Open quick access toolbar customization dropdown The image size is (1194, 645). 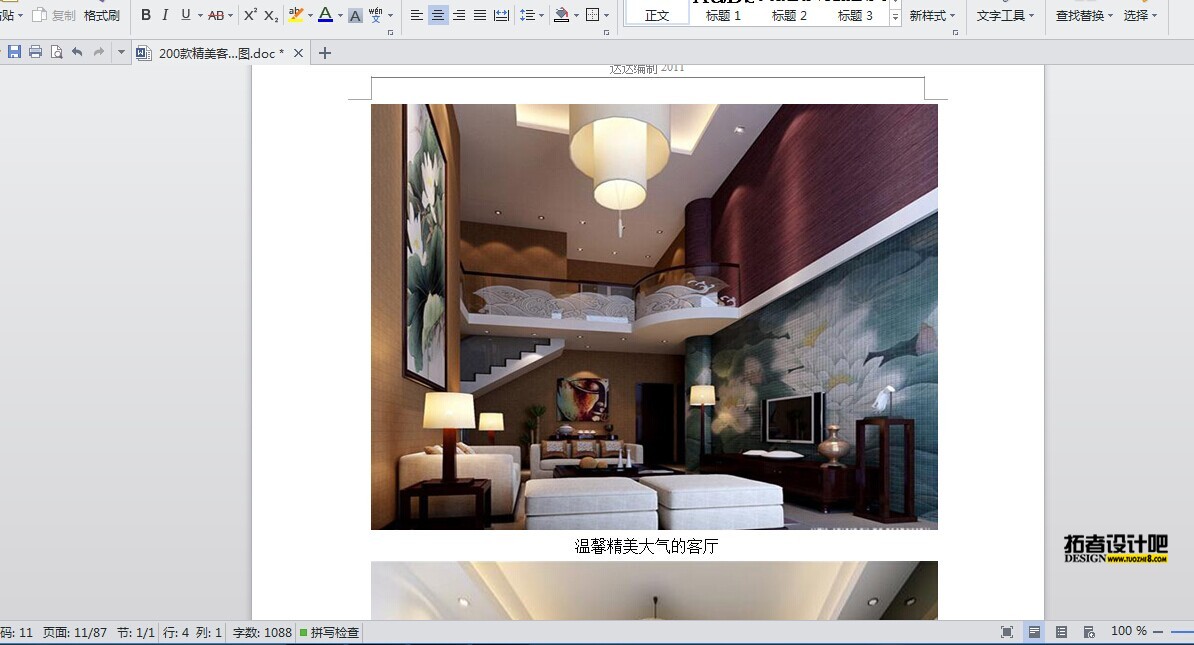coord(121,53)
